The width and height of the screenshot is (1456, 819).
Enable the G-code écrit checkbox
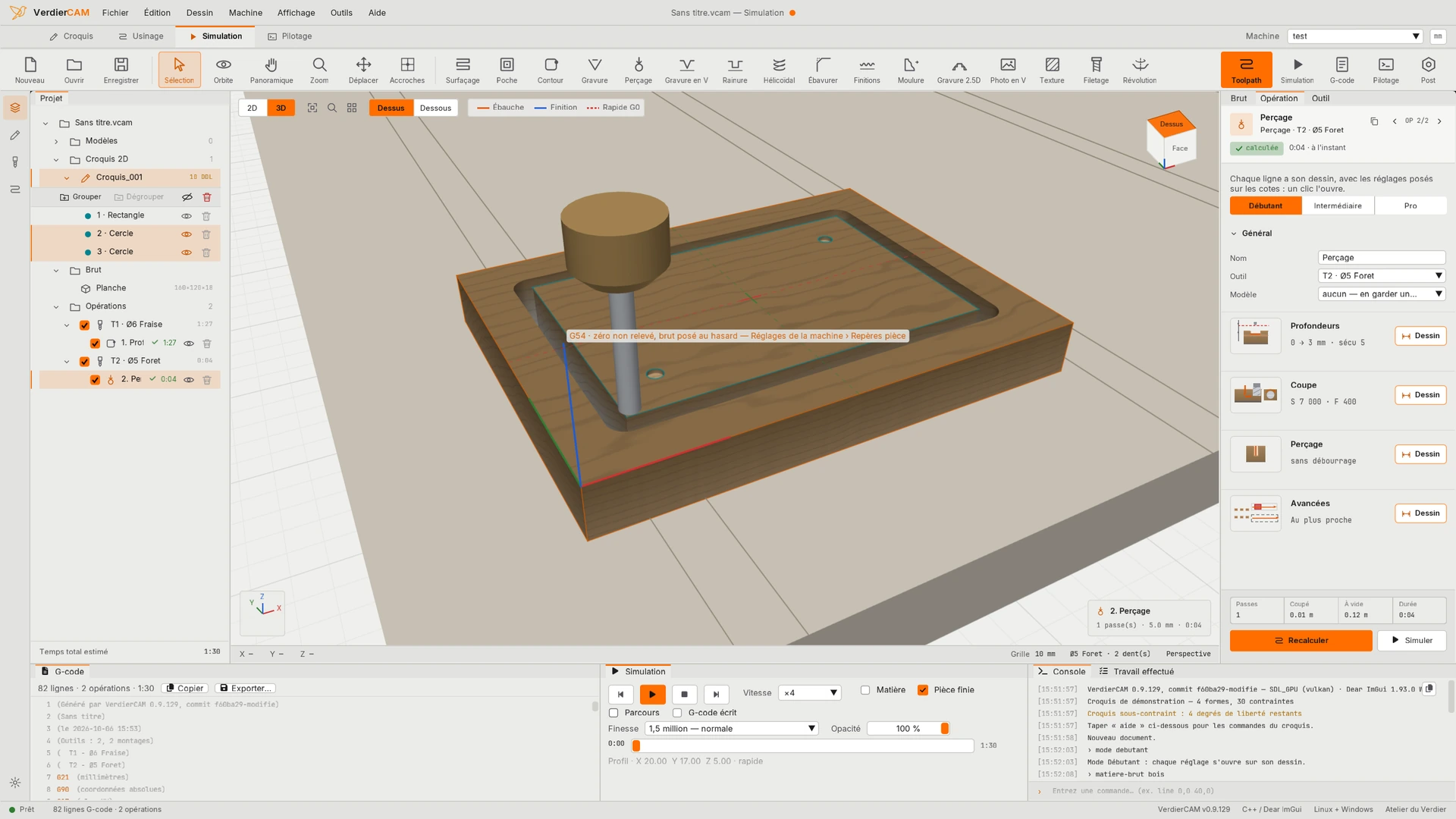[677, 713]
